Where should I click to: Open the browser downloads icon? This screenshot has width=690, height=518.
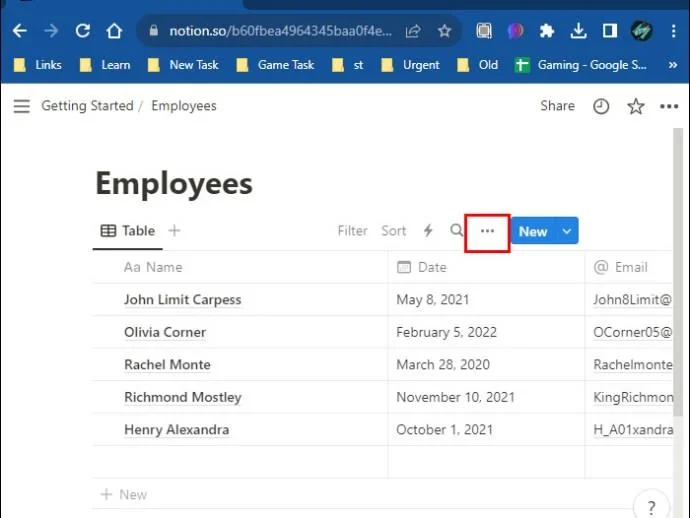pyautogui.click(x=578, y=31)
